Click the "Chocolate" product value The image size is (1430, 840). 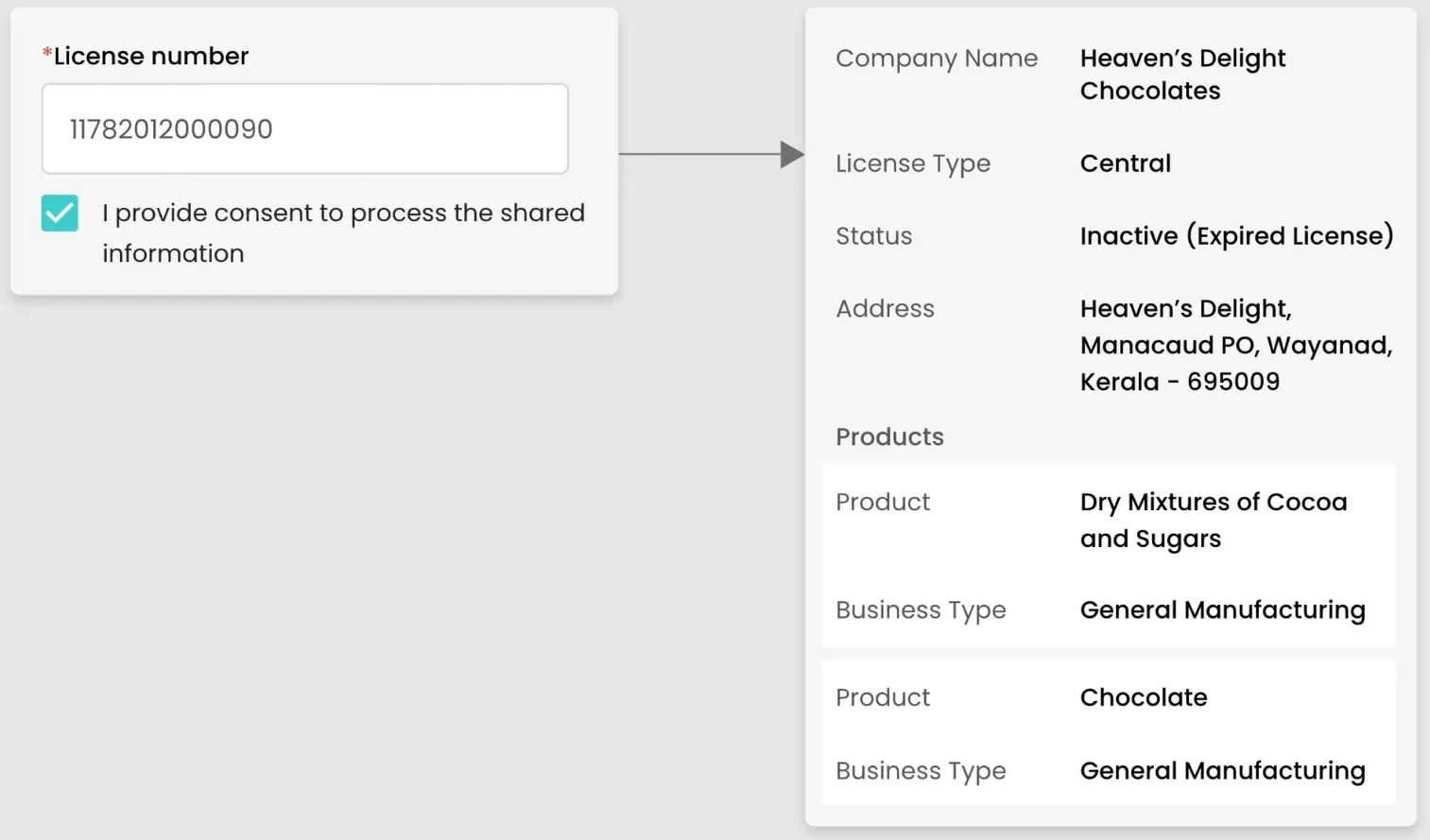click(1144, 697)
